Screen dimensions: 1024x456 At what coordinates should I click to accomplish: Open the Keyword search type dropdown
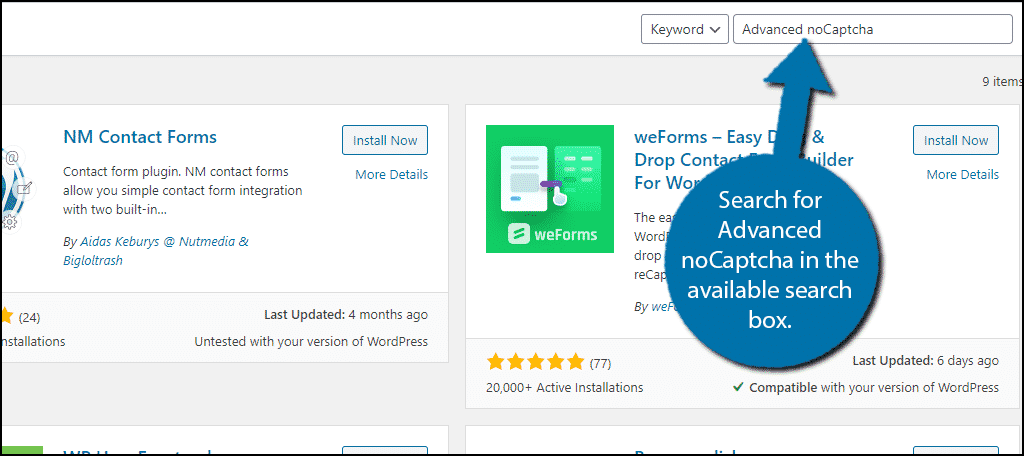(684, 29)
